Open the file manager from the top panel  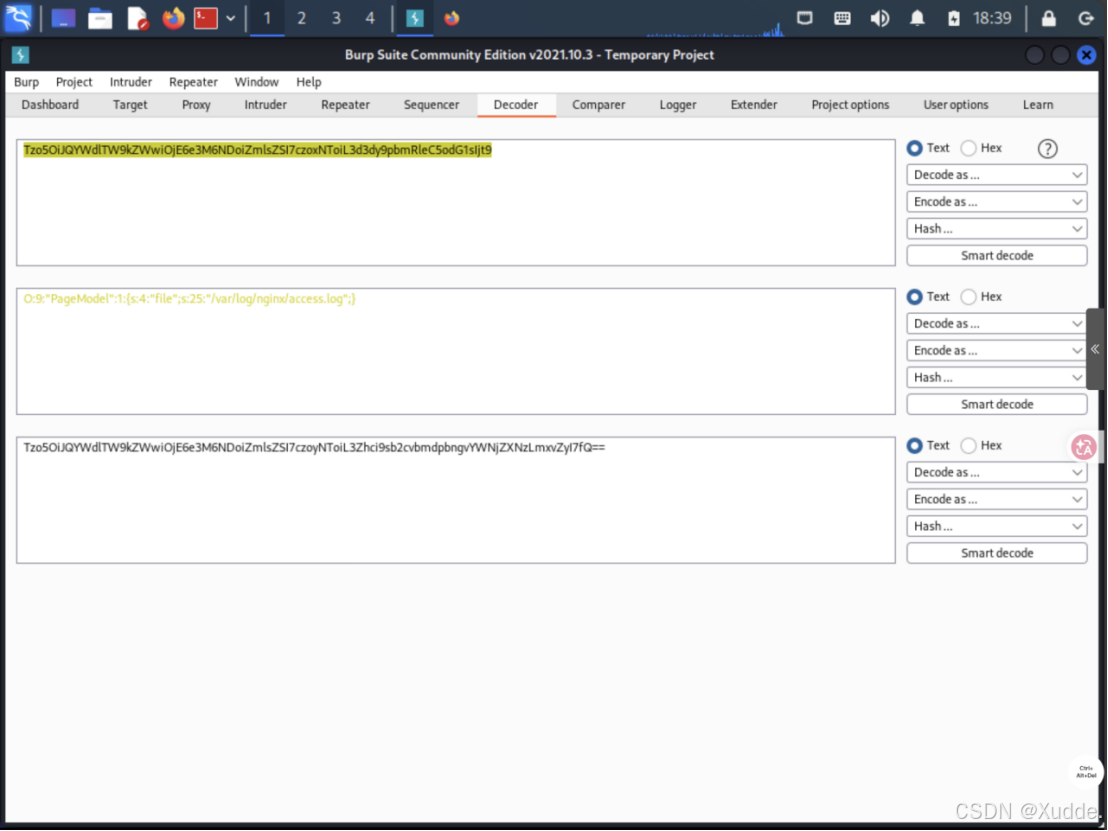coord(100,18)
